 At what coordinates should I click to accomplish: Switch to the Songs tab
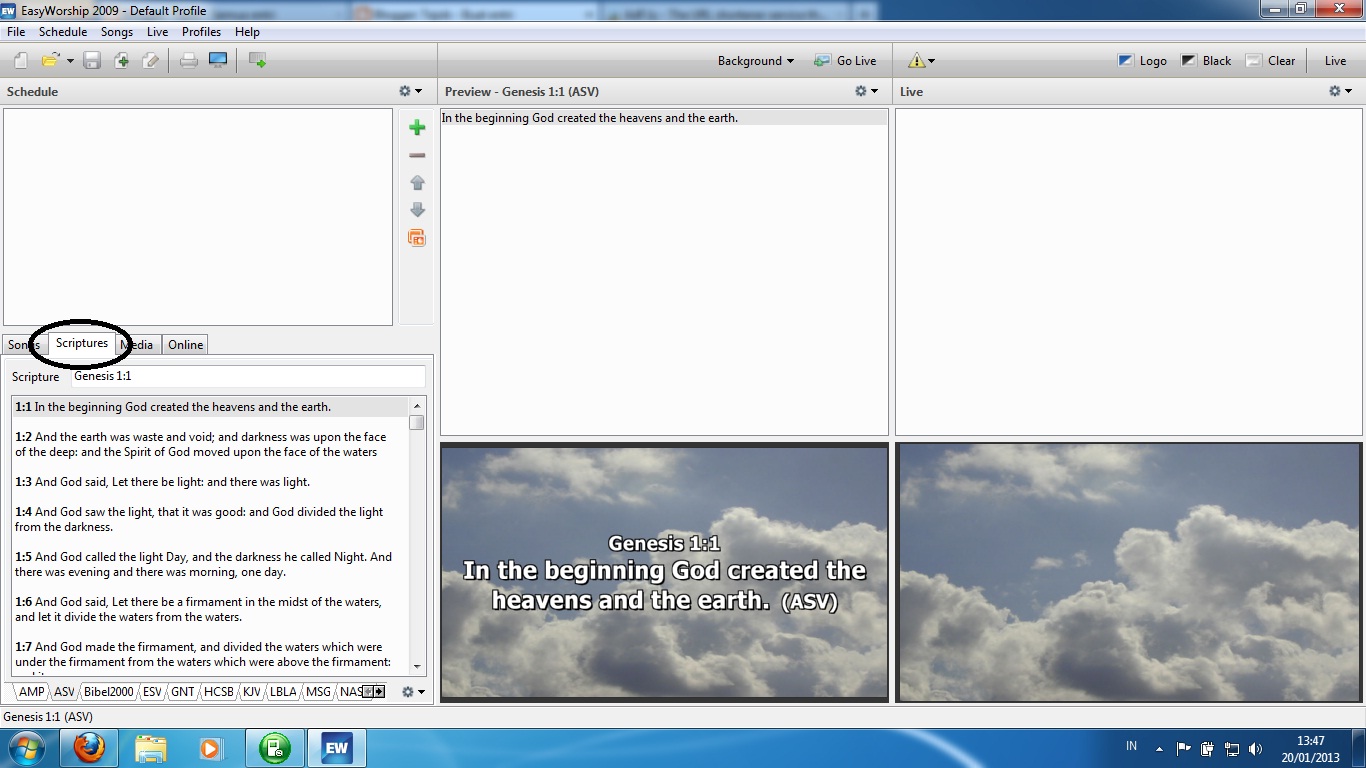(24, 345)
